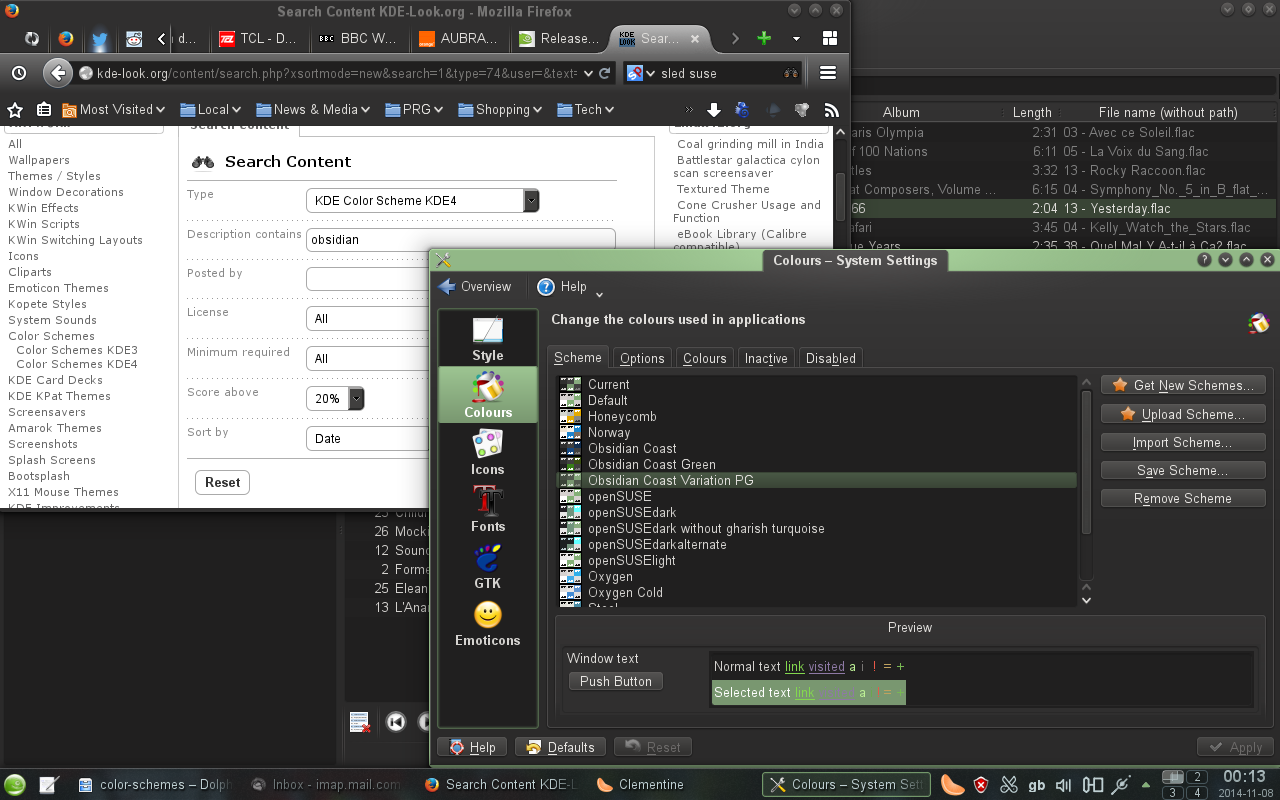
Task: Click the red shield tray icon
Action: point(981,785)
